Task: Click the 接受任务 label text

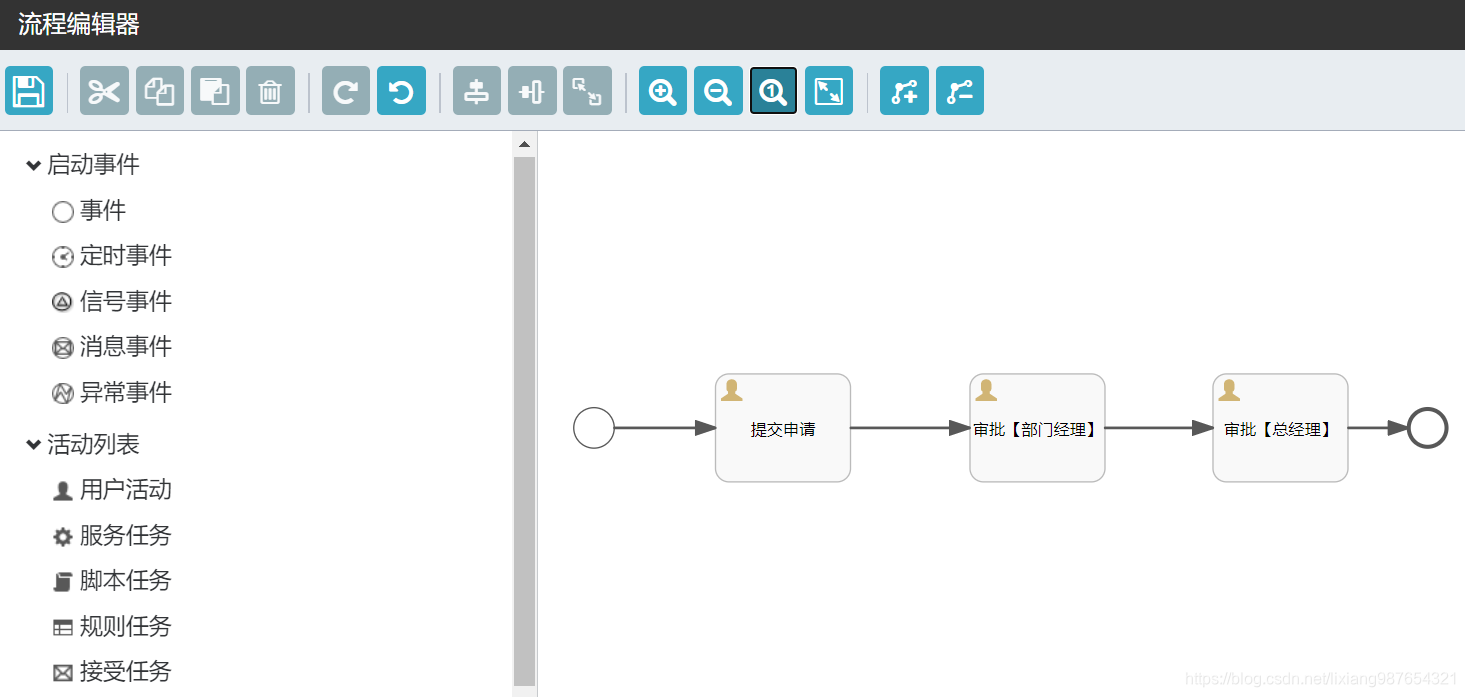Action: point(126,672)
